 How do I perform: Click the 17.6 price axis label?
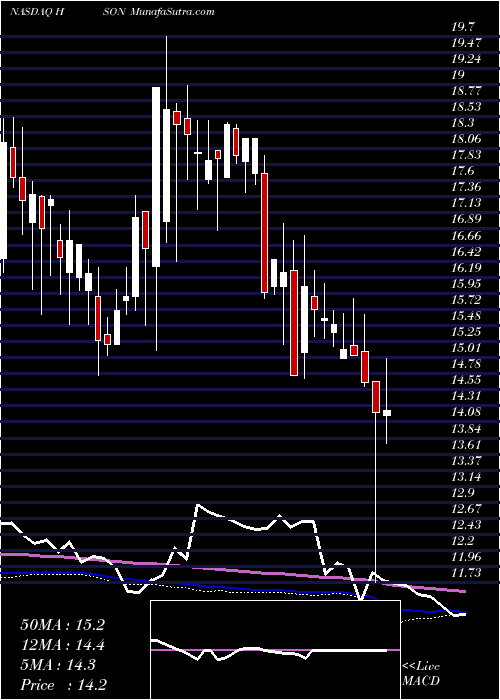coord(462,171)
